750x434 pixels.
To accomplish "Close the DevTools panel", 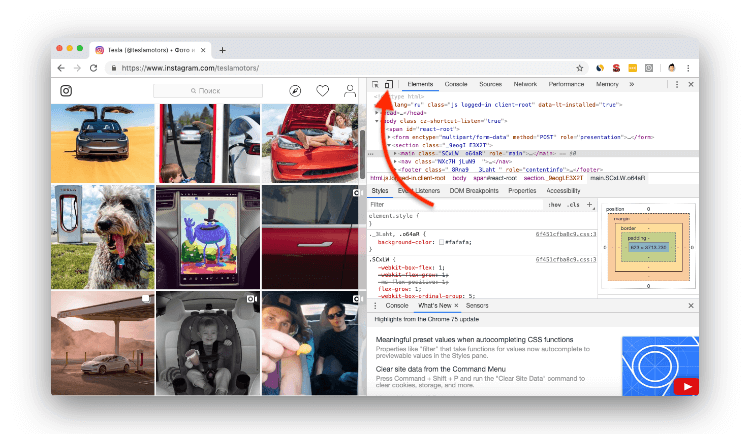I will 691,84.
